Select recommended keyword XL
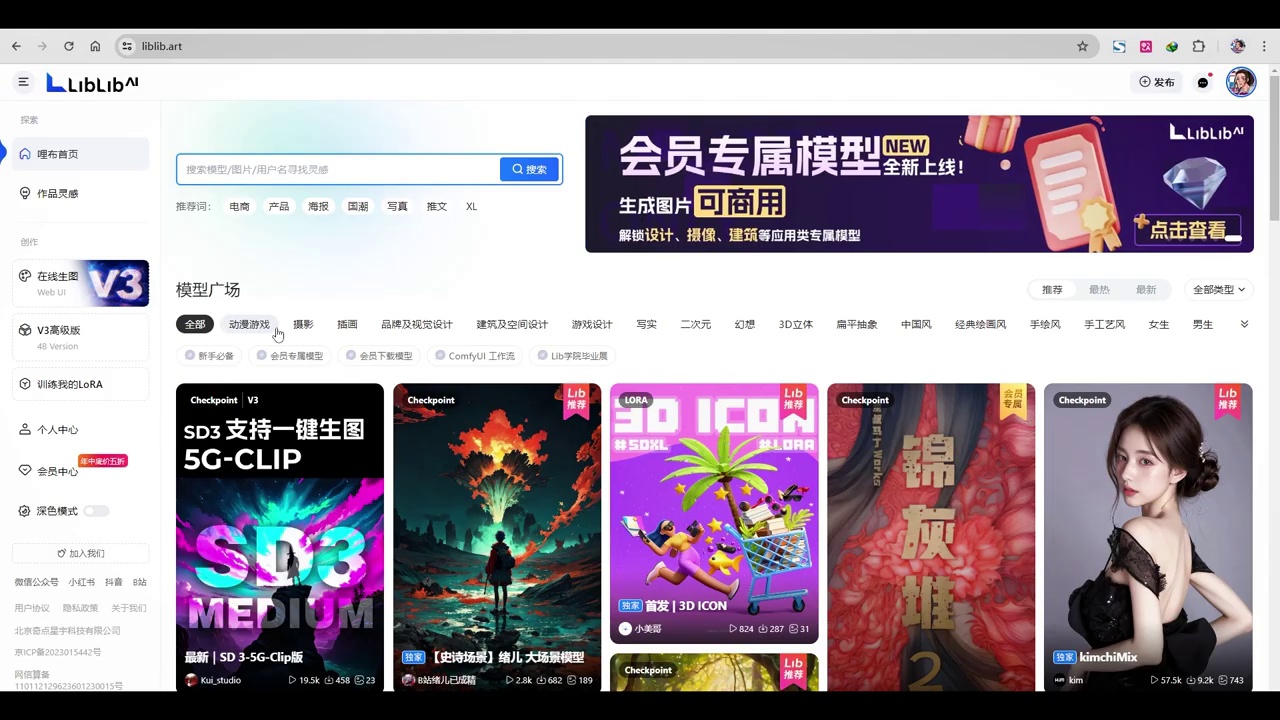 tap(471, 206)
